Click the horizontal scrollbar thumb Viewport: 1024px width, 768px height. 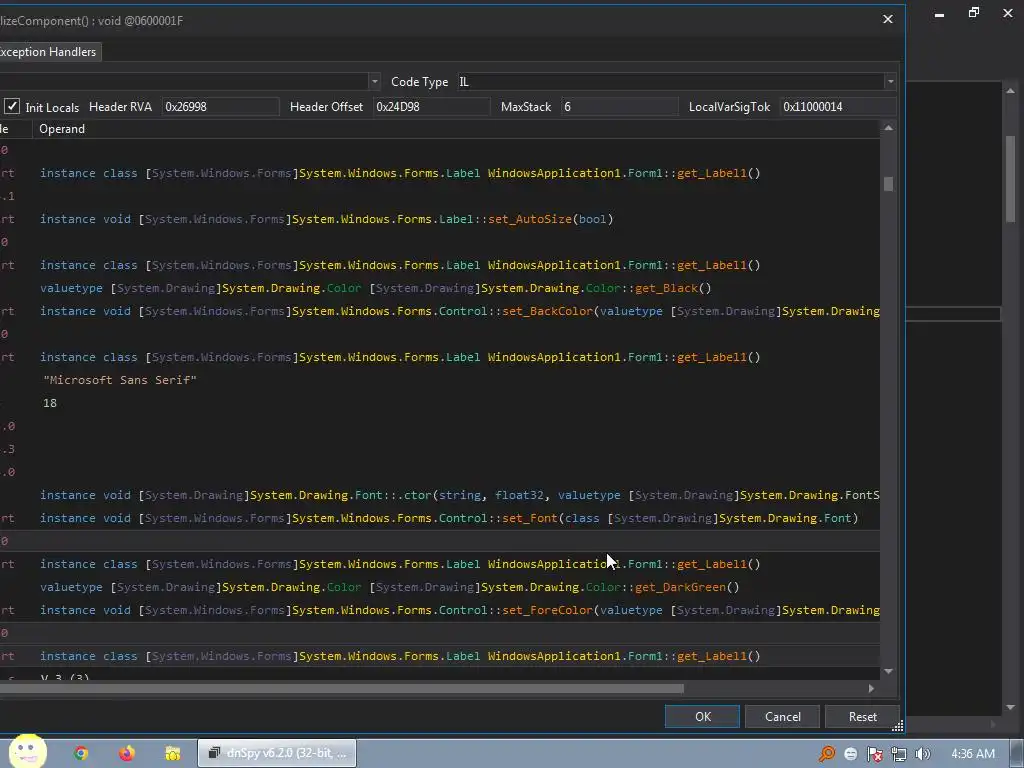coord(342,688)
